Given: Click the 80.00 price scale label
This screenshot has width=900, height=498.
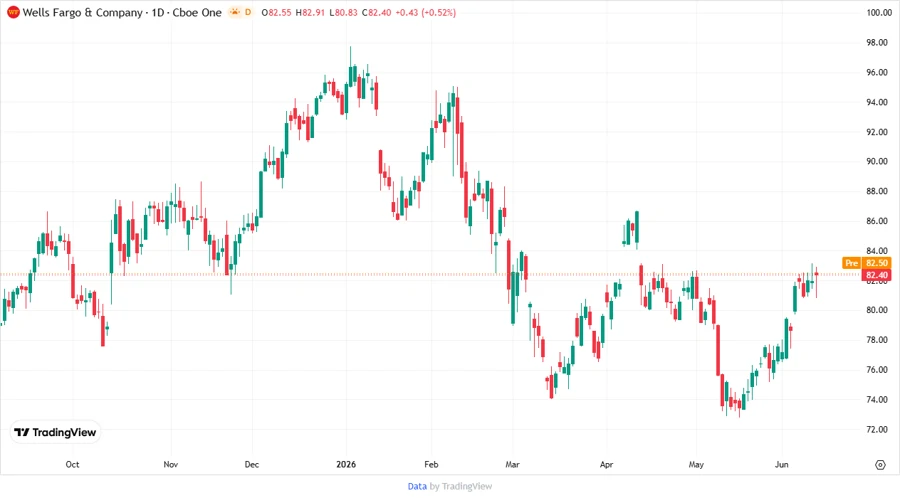Looking at the screenshot, I should click(x=876, y=310).
